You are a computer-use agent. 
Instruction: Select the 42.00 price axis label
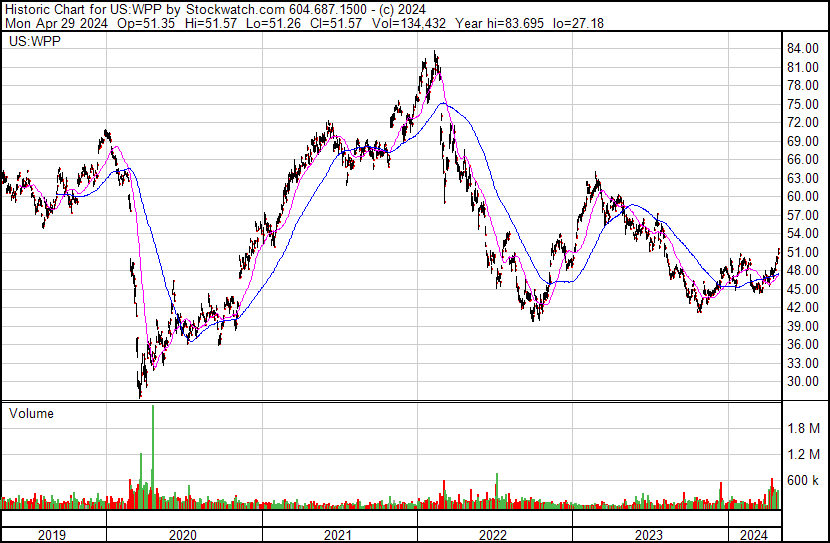(803, 307)
